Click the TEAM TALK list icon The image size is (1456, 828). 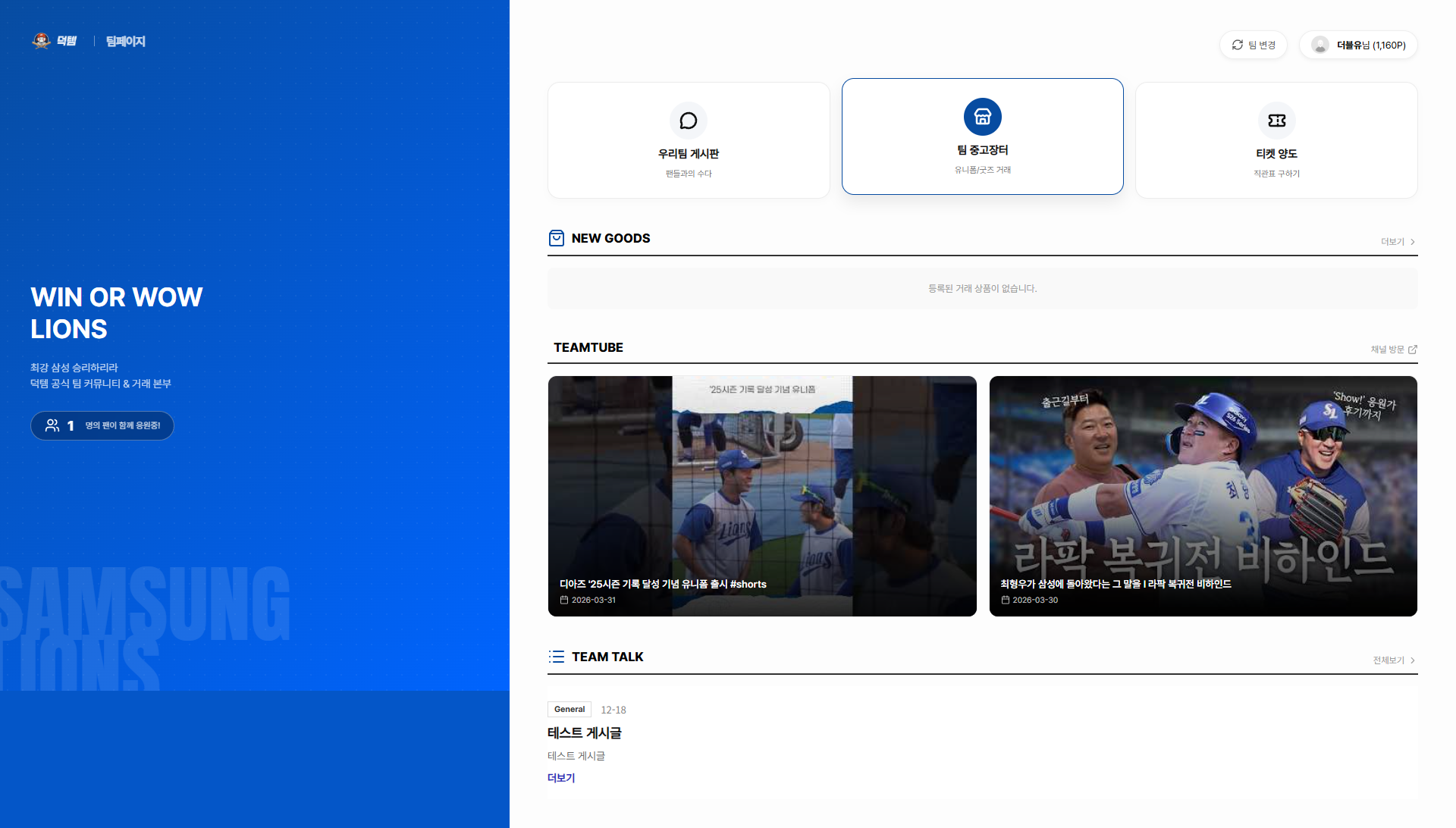557,657
